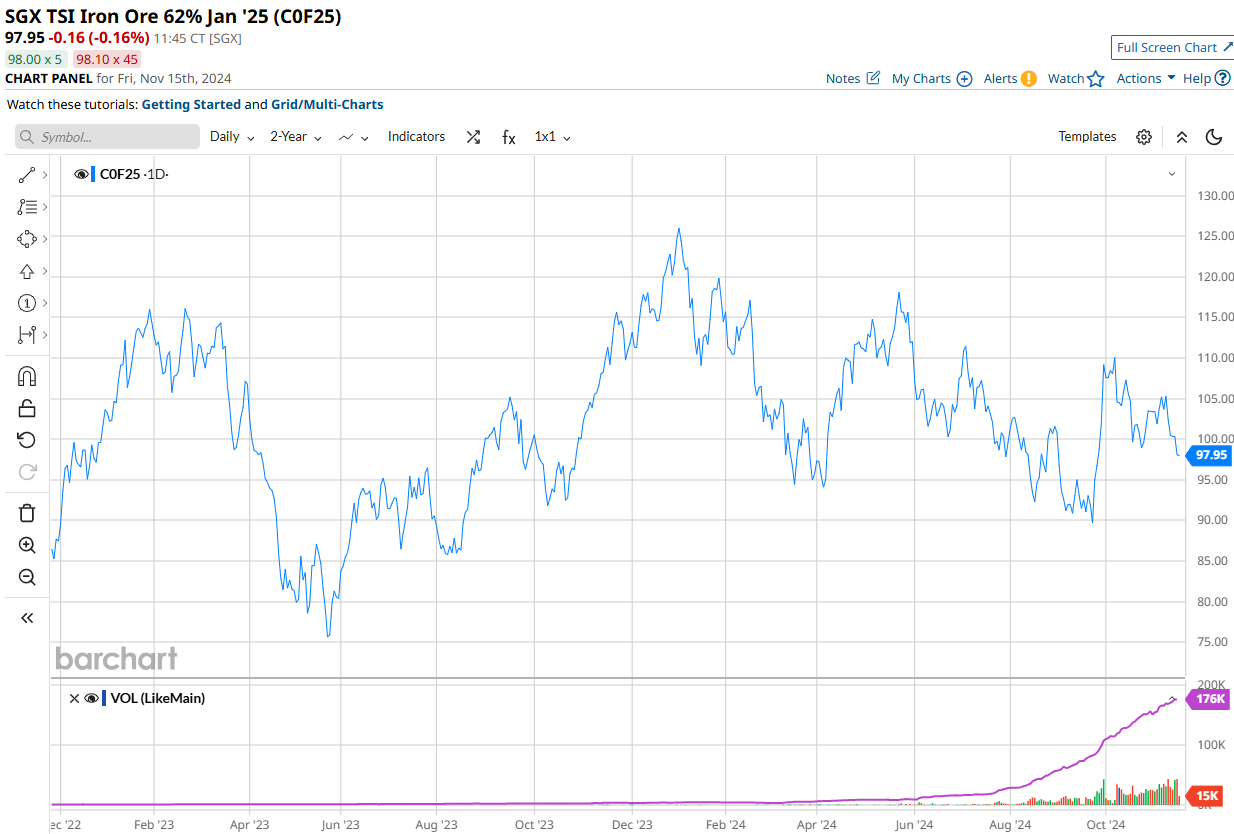Zoom in using the magnifier plus icon
This screenshot has width=1234, height=834.
(x=27, y=545)
